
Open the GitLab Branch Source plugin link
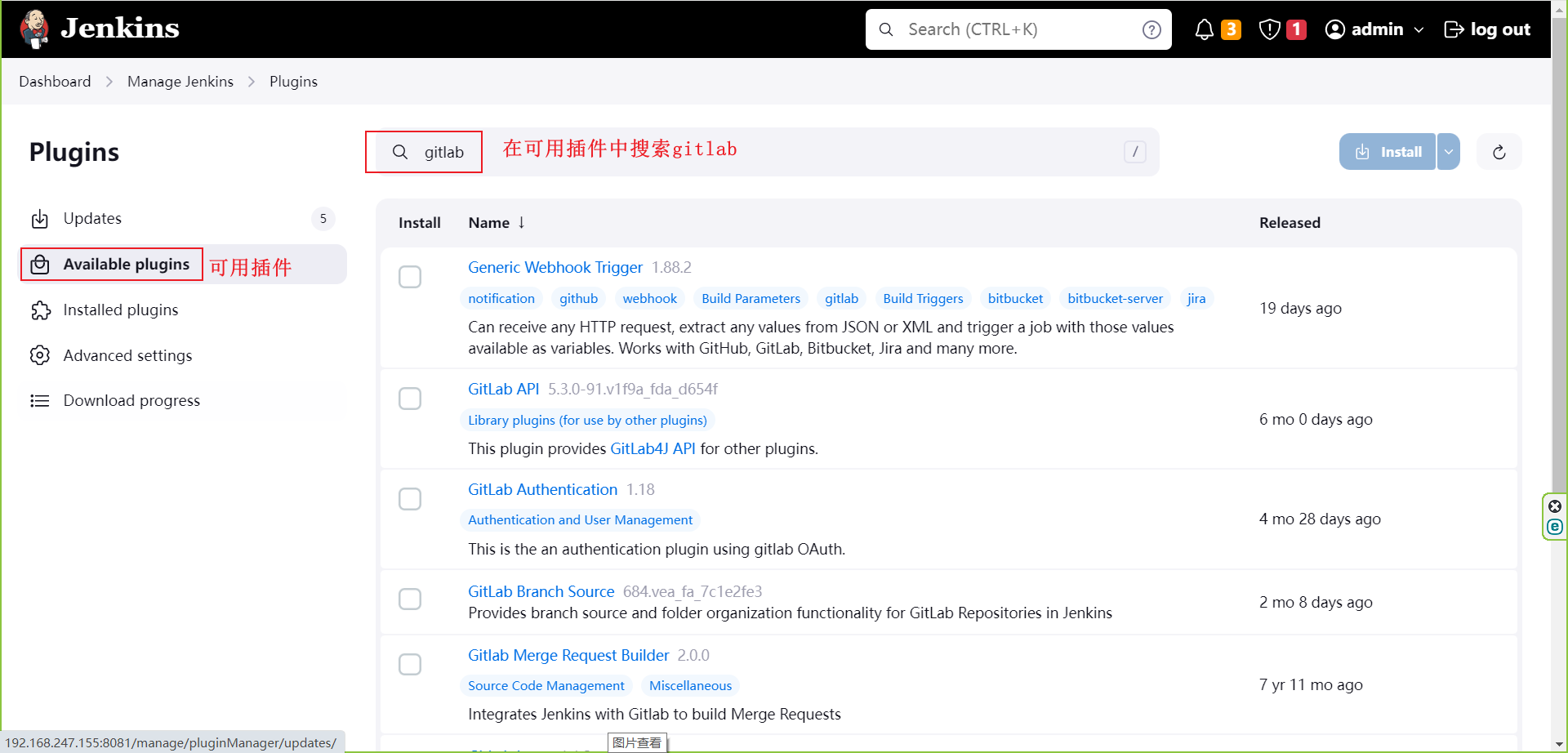(541, 591)
